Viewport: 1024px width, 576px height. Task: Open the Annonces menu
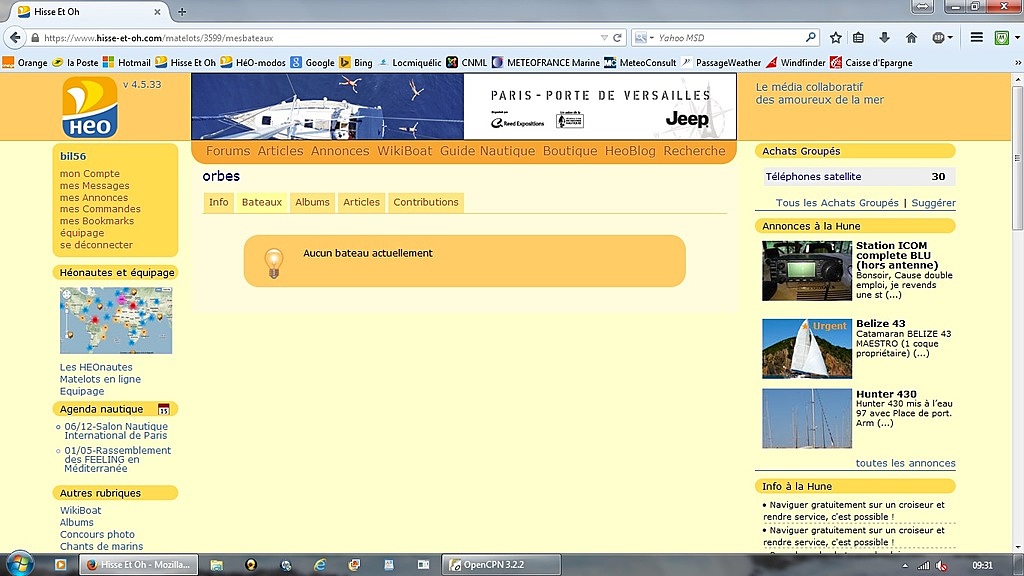[x=340, y=151]
